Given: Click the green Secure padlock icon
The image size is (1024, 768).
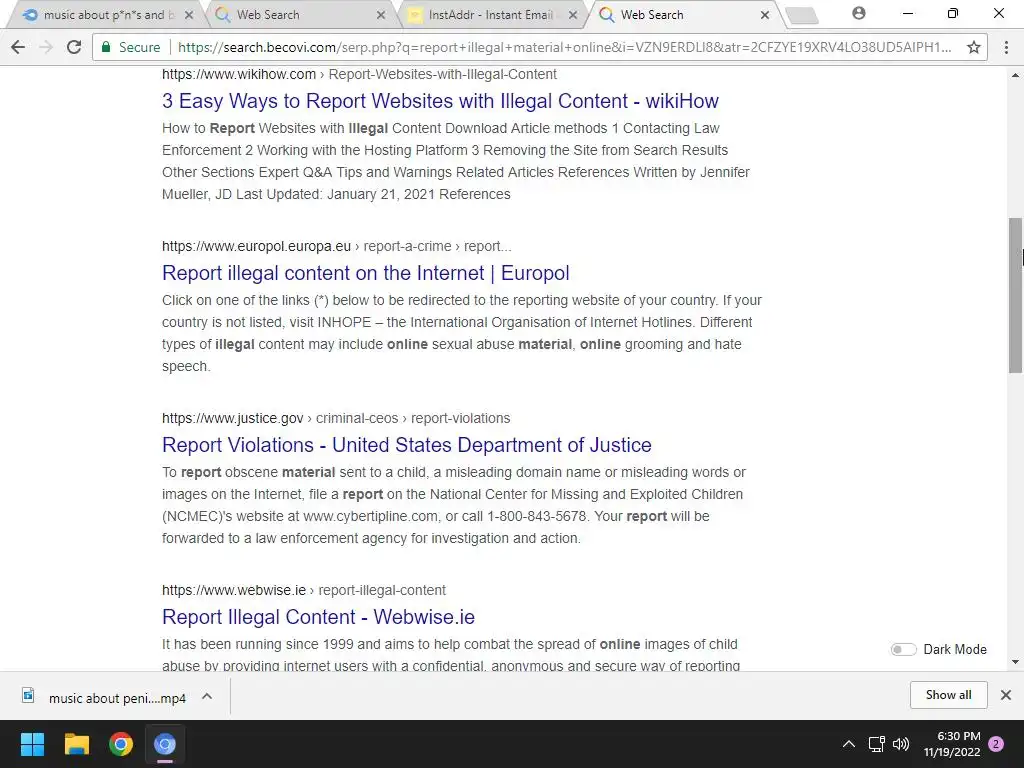Looking at the screenshot, I should (106, 47).
